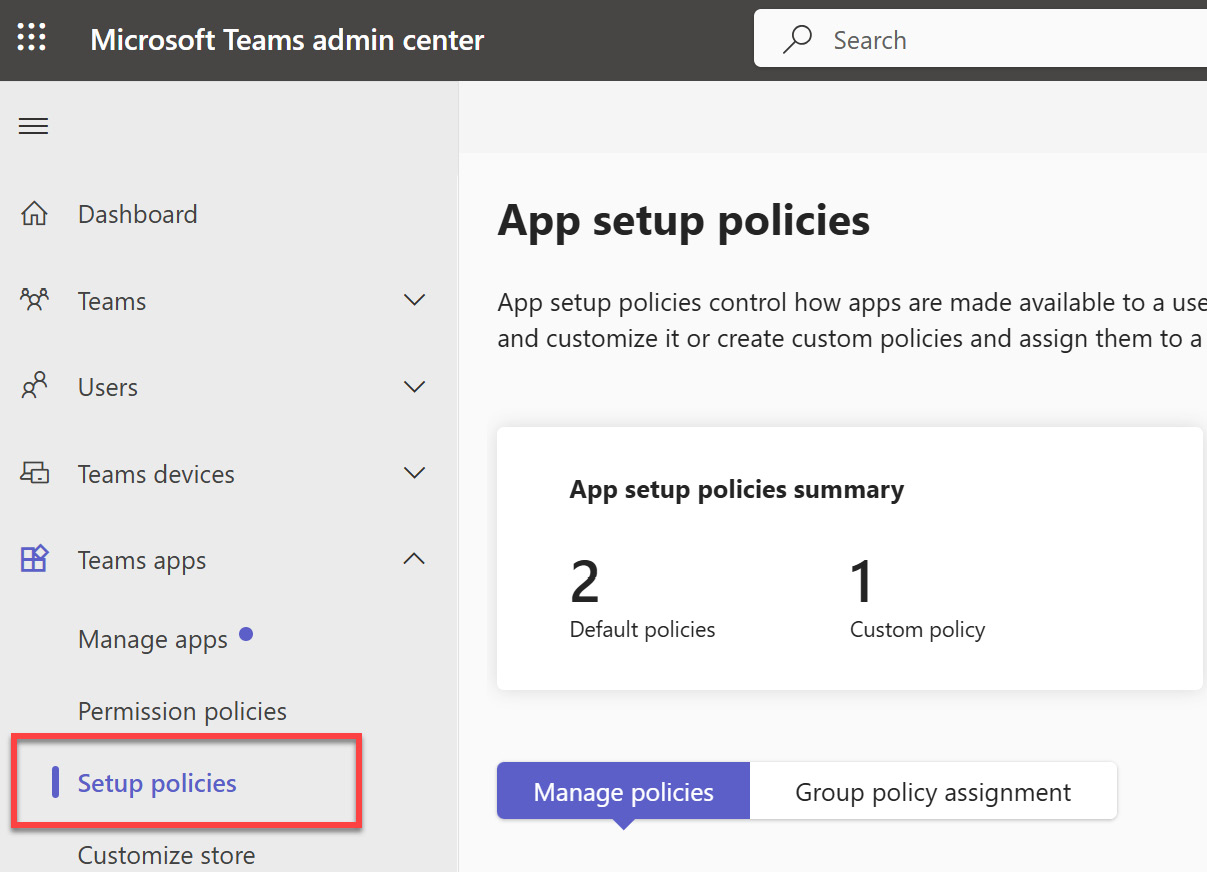Click the Microsoft Teams admin center title
1207x872 pixels.
(x=287, y=40)
